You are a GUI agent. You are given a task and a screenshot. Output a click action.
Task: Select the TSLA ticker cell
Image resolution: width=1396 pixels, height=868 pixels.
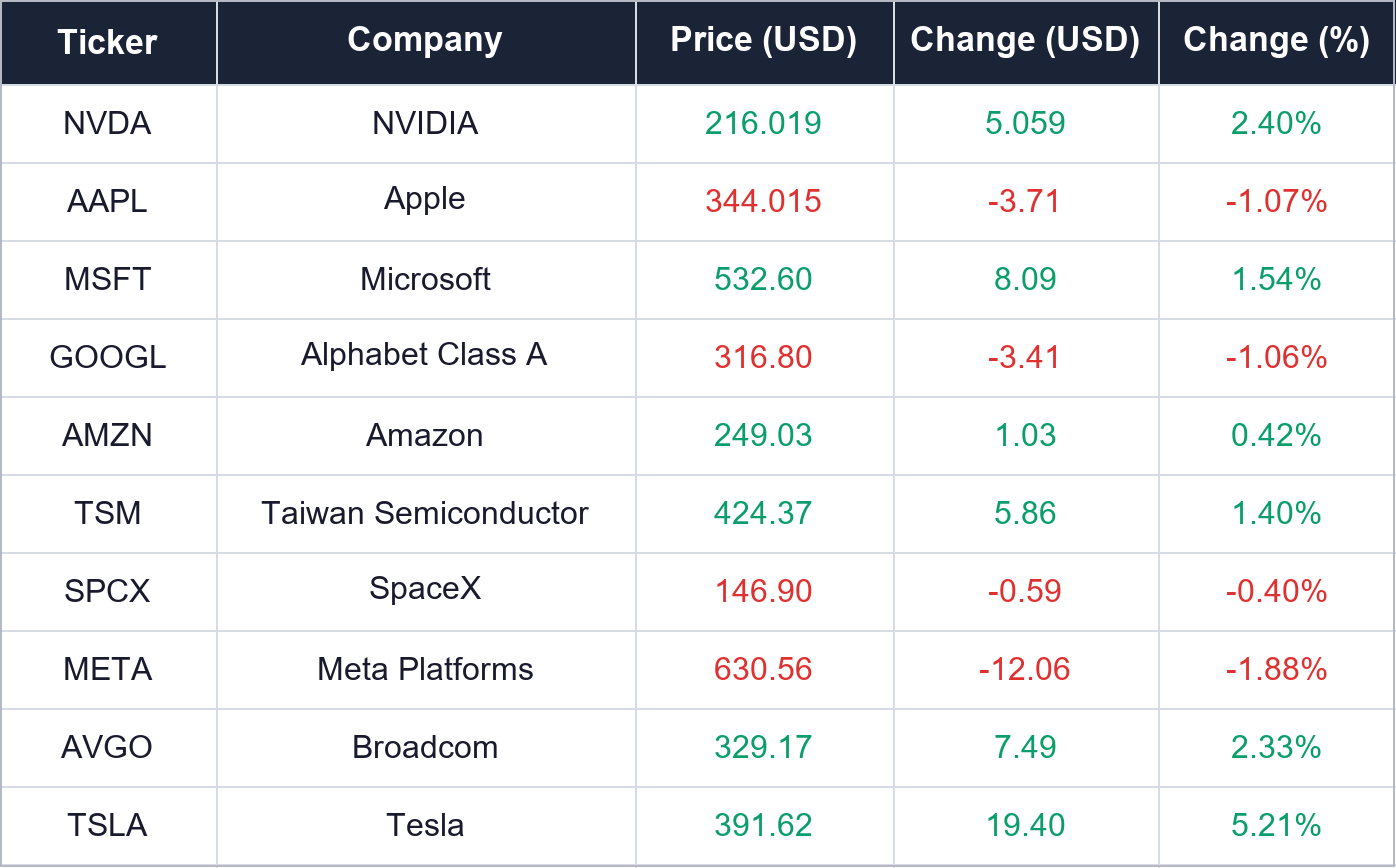pyautogui.click(x=108, y=825)
